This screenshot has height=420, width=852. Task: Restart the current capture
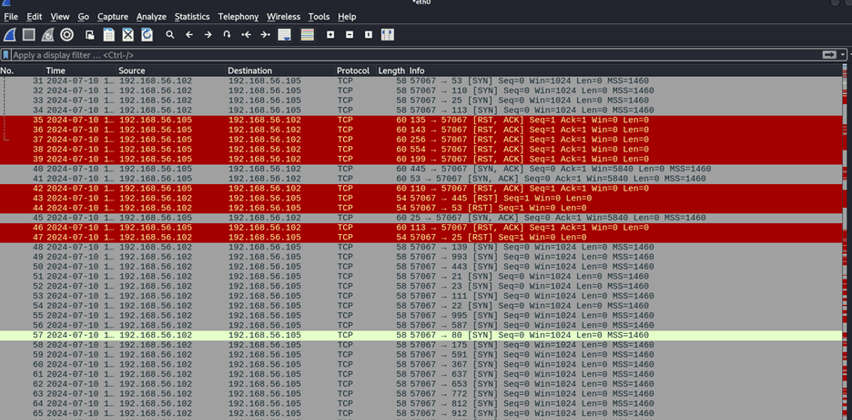pyautogui.click(x=48, y=35)
